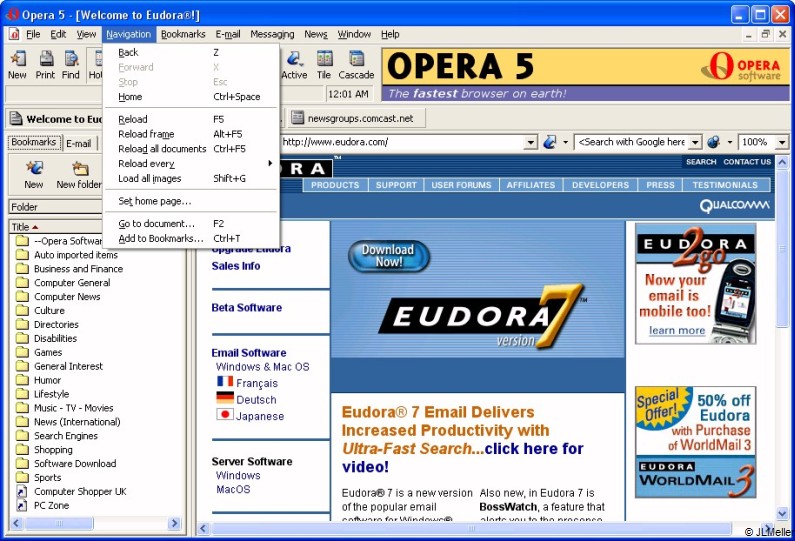Open small arrow next to Go icon
The height and width of the screenshot is (541, 795).
tap(565, 142)
